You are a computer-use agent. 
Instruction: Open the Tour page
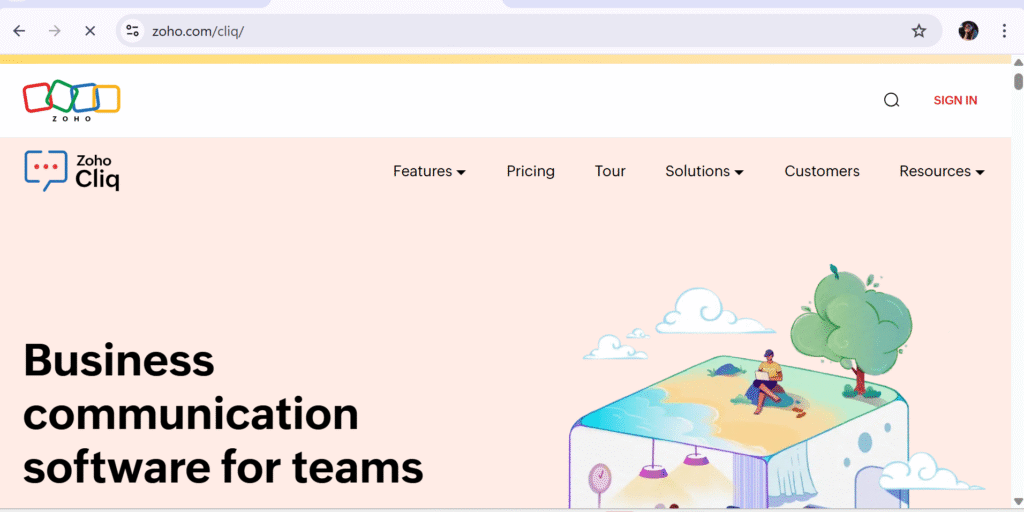[610, 171]
